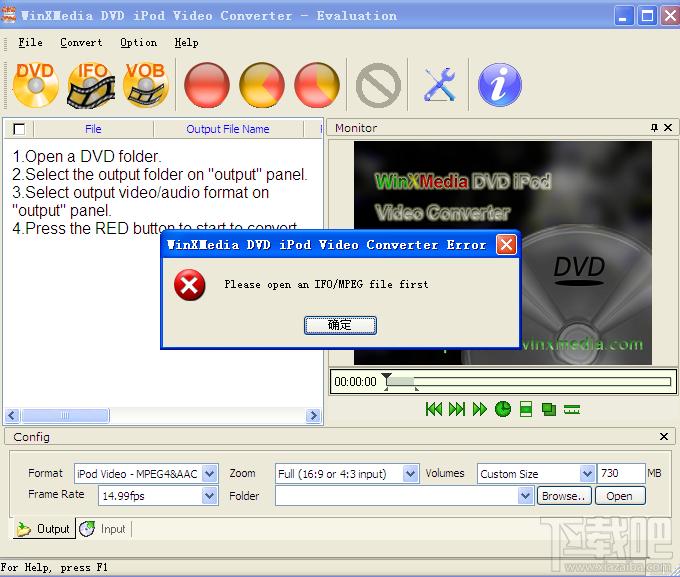Open the Convert menu
Image resolution: width=680 pixels, height=577 pixels.
(81, 43)
